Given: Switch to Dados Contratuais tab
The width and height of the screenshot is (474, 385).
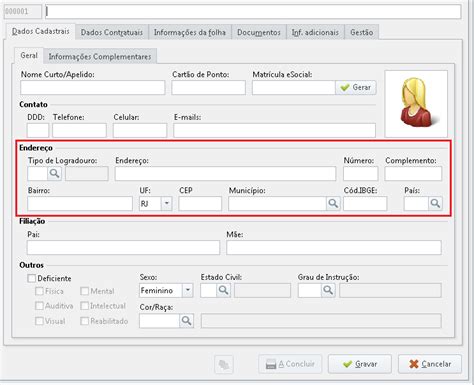Looking at the screenshot, I should pos(112,32).
